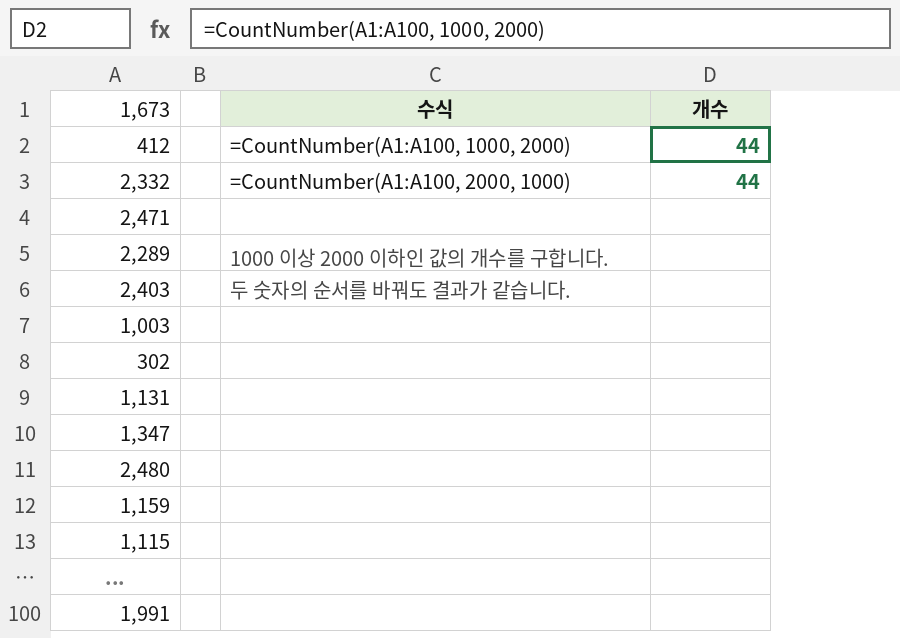The width and height of the screenshot is (900, 638).
Task: Click cell with value 1,991
Action: pyautogui.click(x=115, y=613)
